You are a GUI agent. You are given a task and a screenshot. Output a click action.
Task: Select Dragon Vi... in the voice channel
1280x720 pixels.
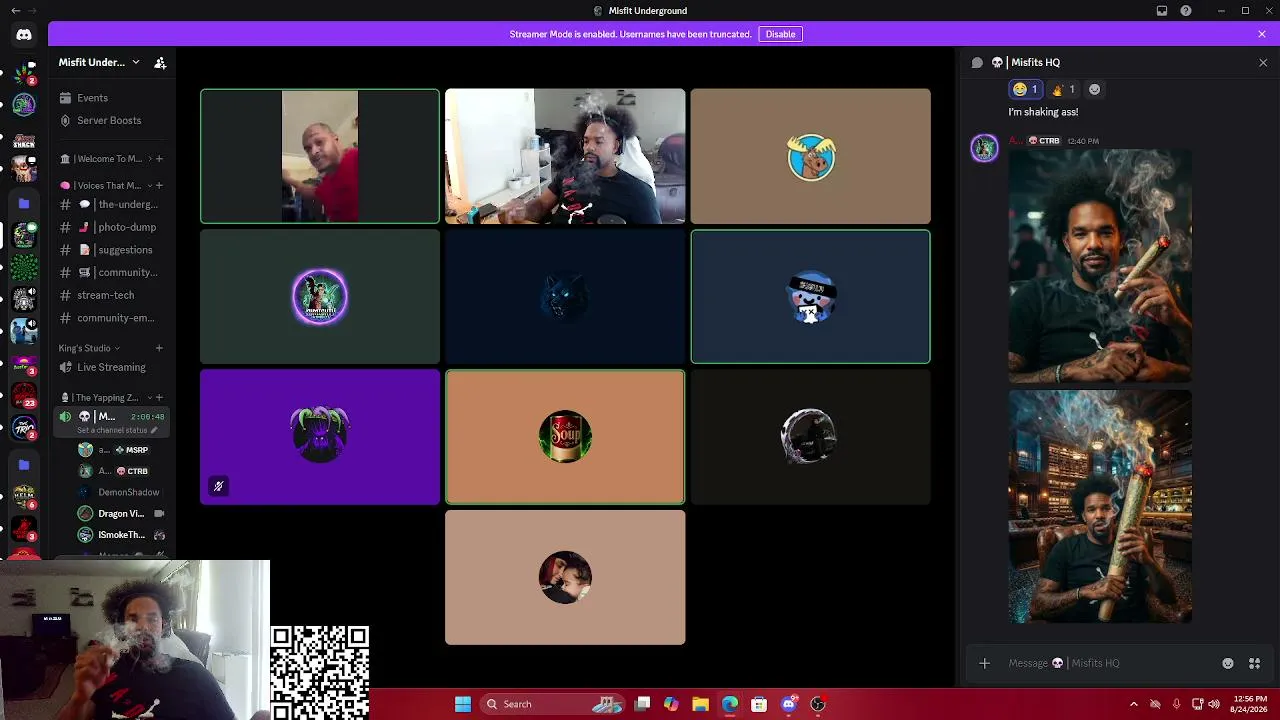pyautogui.click(x=122, y=514)
